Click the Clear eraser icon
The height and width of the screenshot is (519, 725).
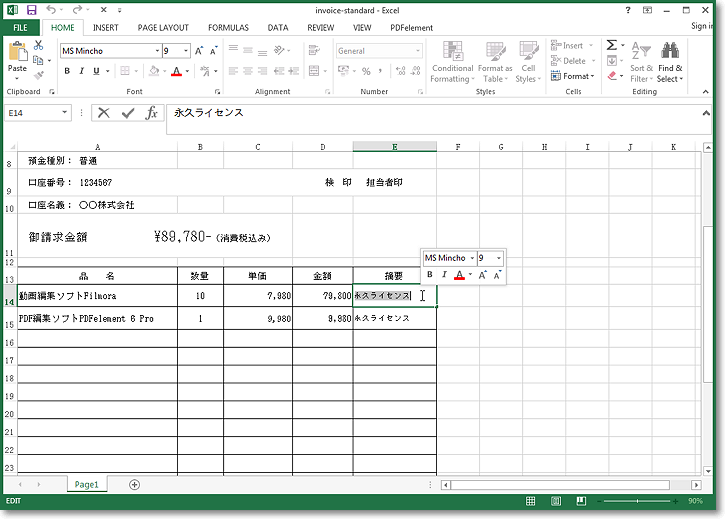pos(612,75)
